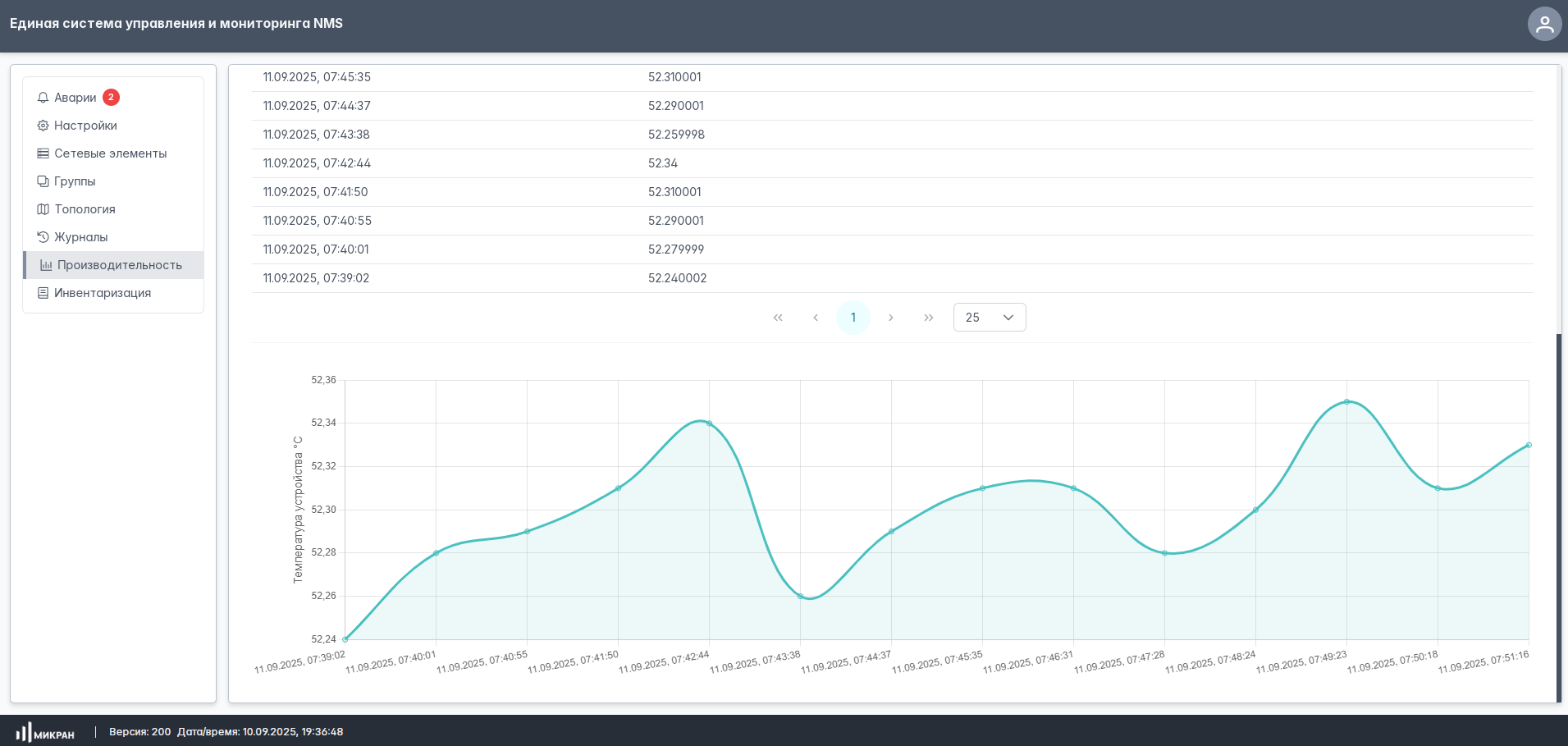The height and width of the screenshot is (746, 1568).
Task: Go to the previous table page
Action: (816, 318)
